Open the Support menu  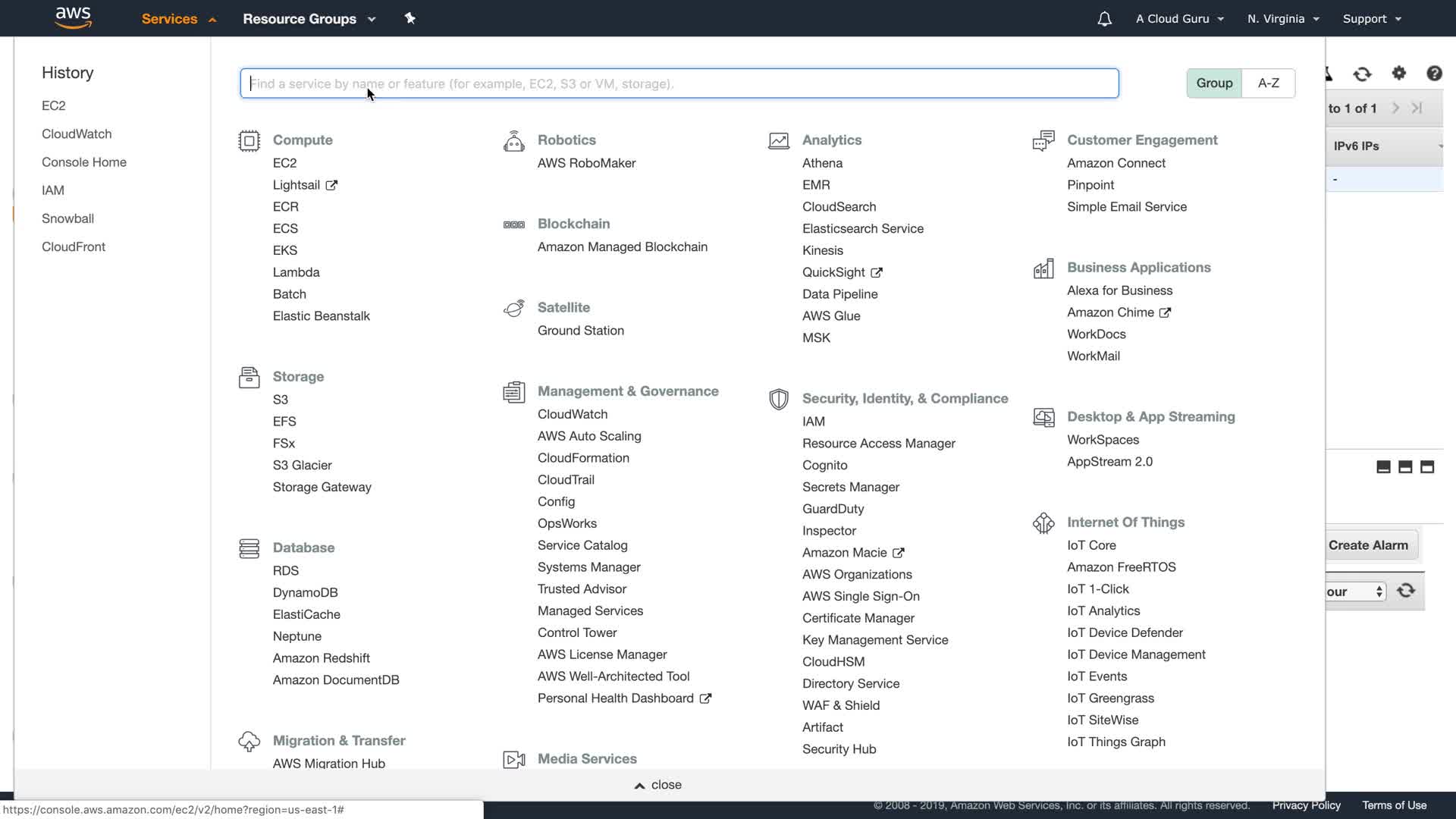pyautogui.click(x=1371, y=19)
